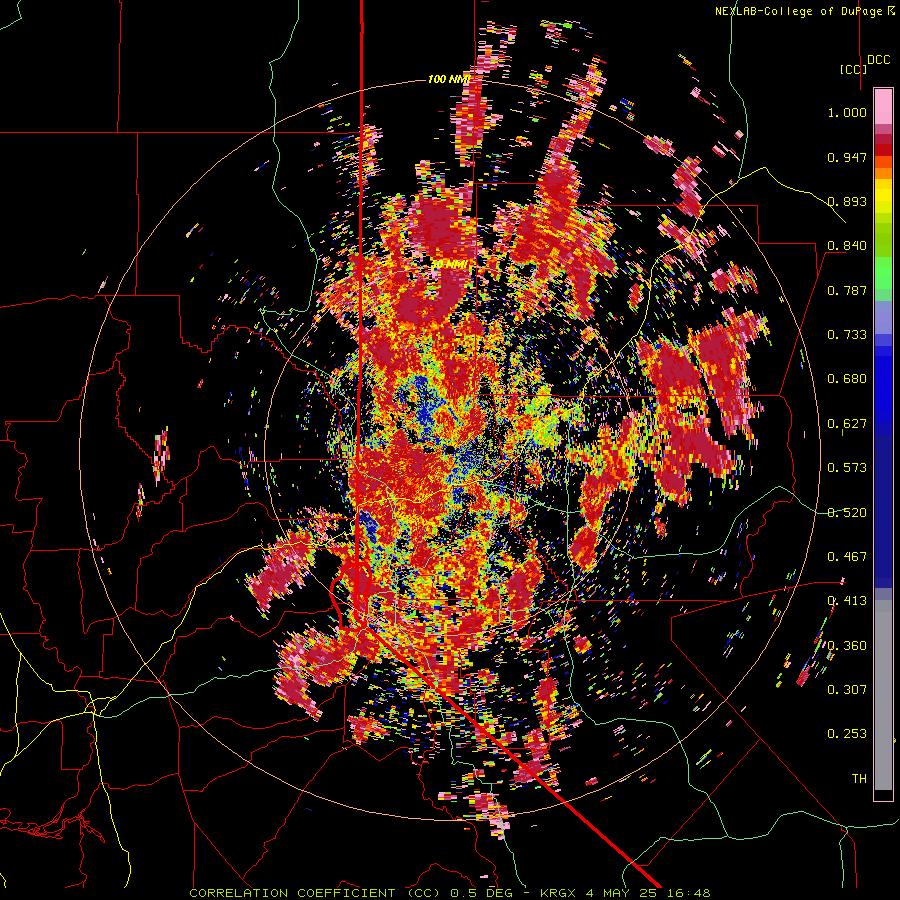Screen dimensions: 900x900
Task: Select the 0.253 scale value
Action: point(847,734)
